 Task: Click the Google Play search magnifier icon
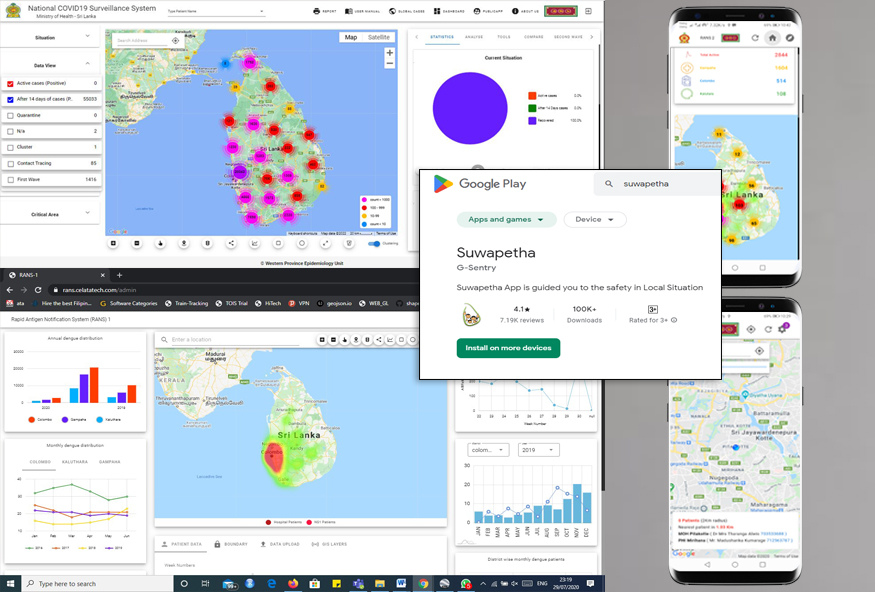[609, 184]
